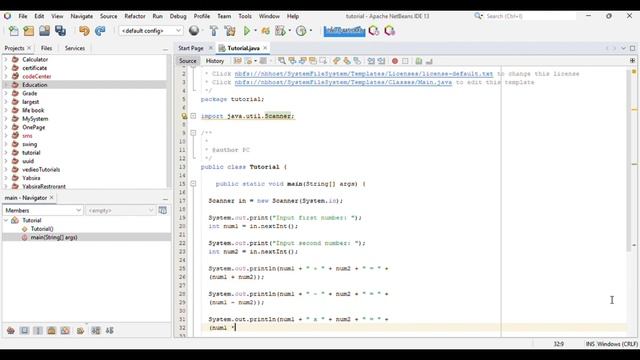Click the Search field in title bar

tap(530, 16)
